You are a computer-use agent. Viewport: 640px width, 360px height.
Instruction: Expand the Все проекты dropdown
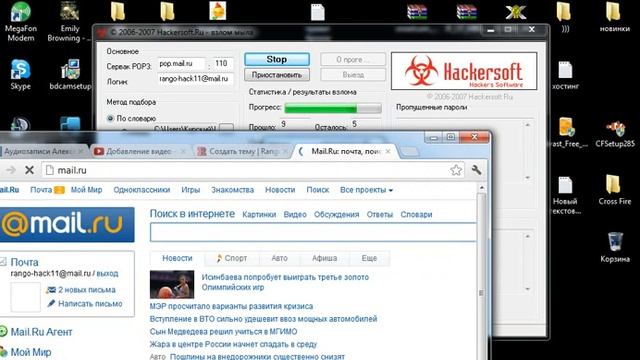click(366, 190)
